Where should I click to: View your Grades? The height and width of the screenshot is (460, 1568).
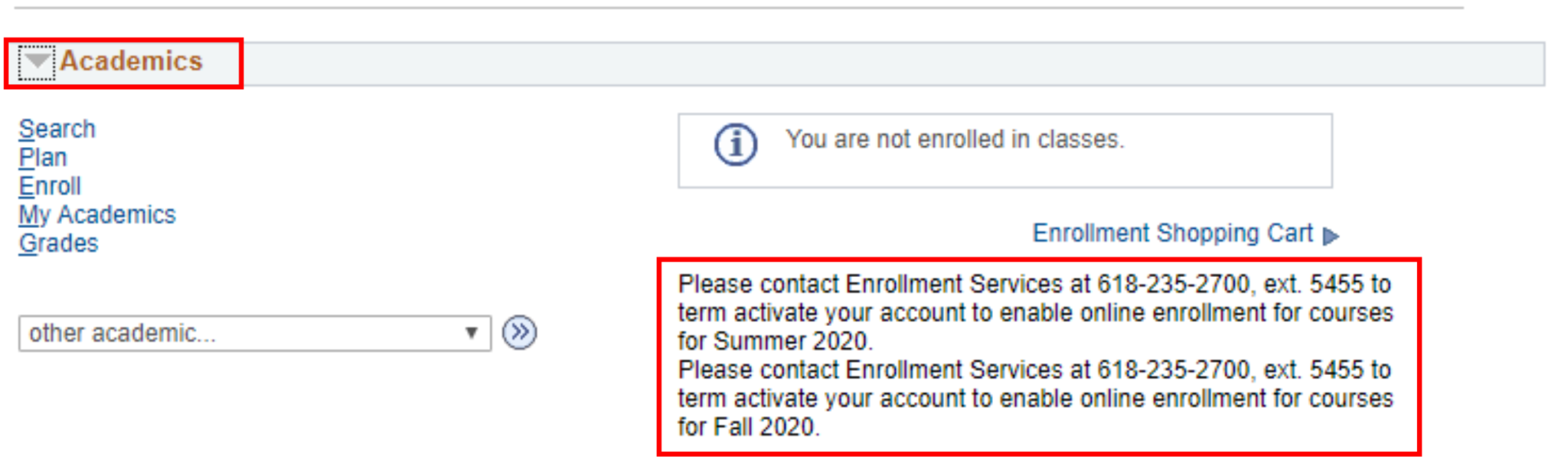(x=60, y=243)
